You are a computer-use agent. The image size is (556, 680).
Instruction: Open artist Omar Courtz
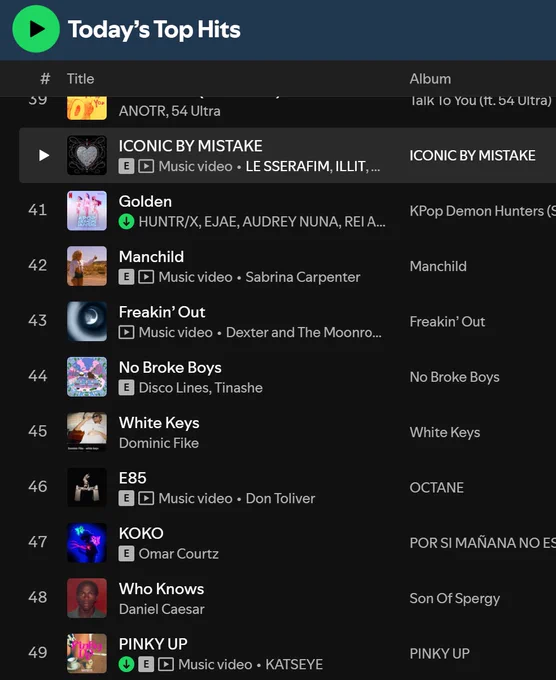(179, 554)
